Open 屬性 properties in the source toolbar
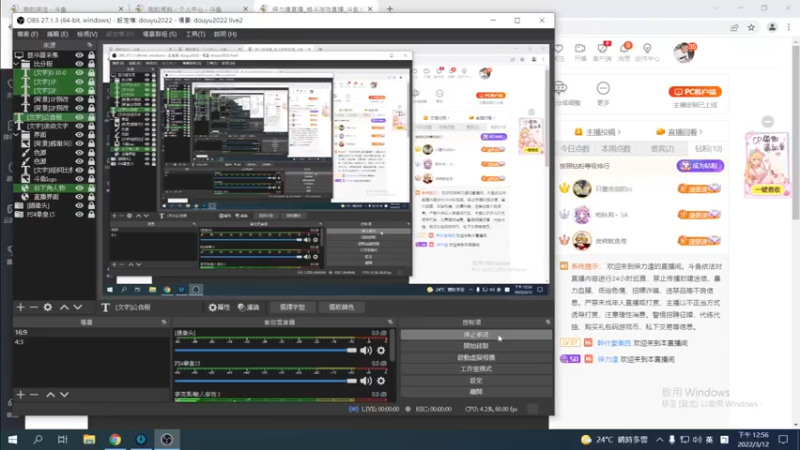 [219, 307]
